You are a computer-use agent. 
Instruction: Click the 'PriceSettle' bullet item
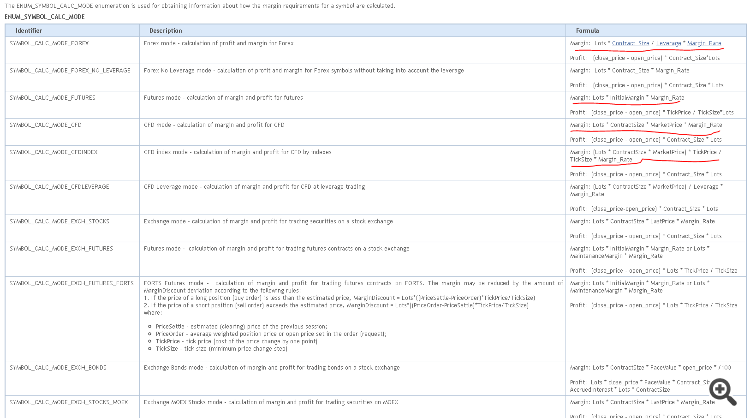[x=241, y=326]
